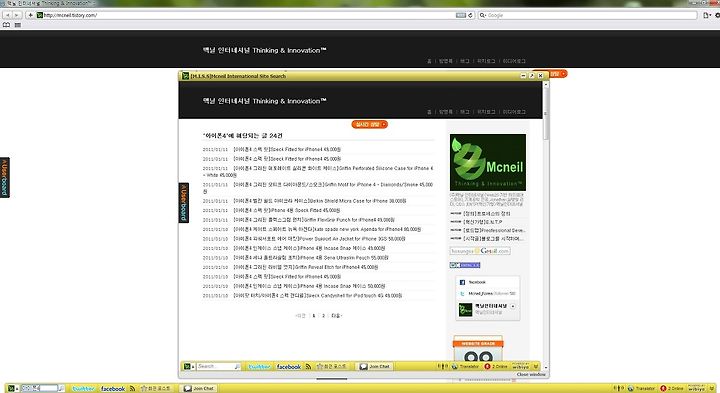Click the next page link in pagination
Viewport: 720px width, 393px height.
[x=337, y=316]
